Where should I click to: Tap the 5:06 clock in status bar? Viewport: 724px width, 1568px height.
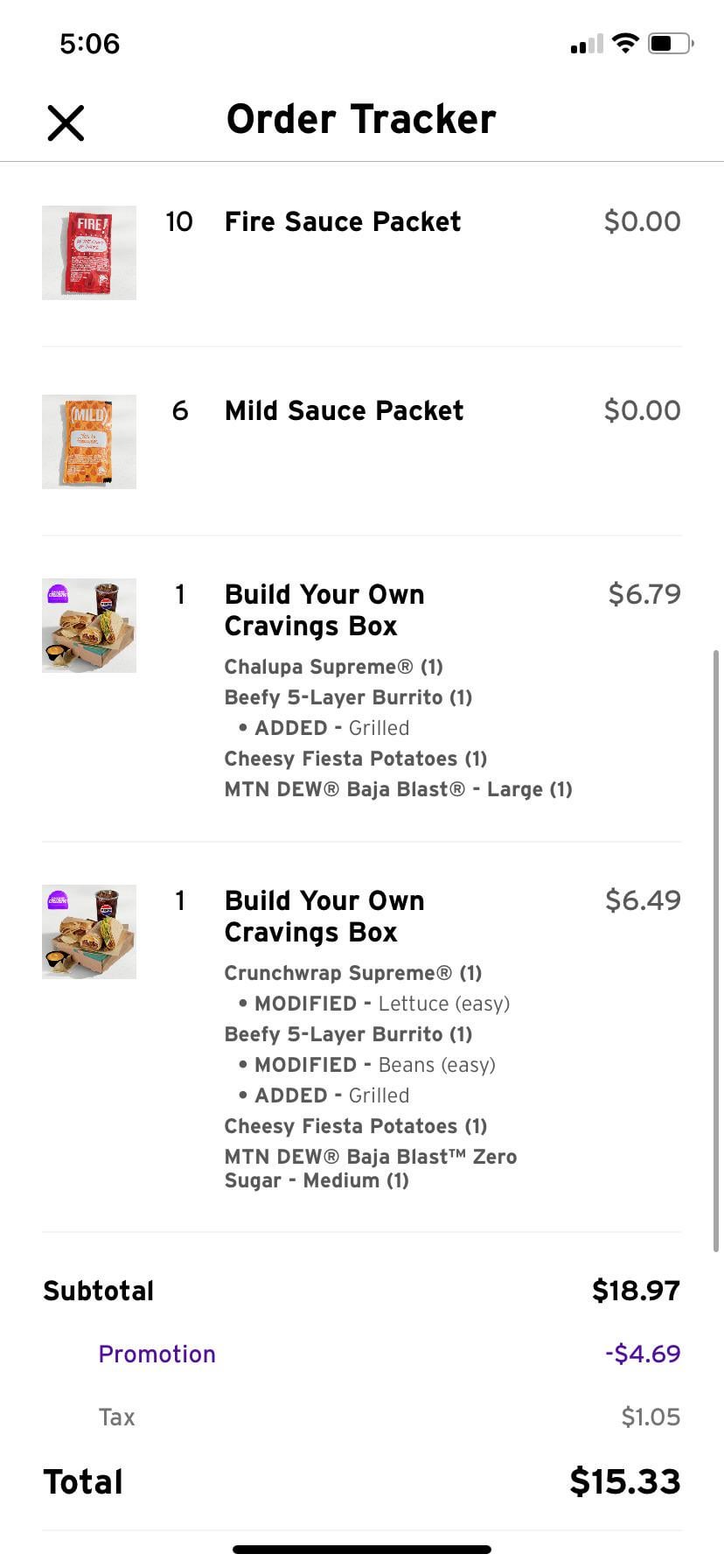click(89, 44)
